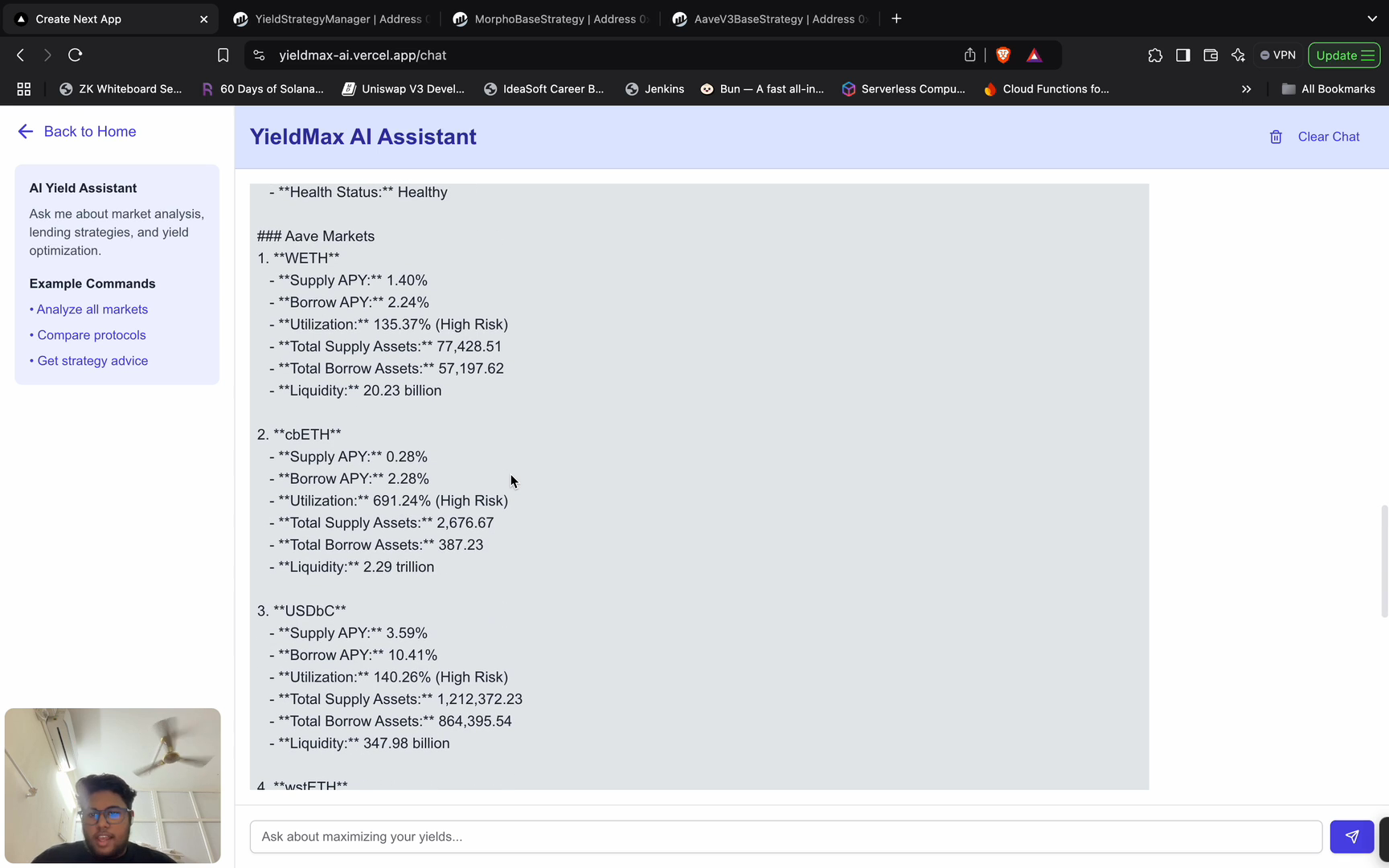The width and height of the screenshot is (1389, 868).
Task: Open Serverless Compu... bookmark
Action: point(903,89)
